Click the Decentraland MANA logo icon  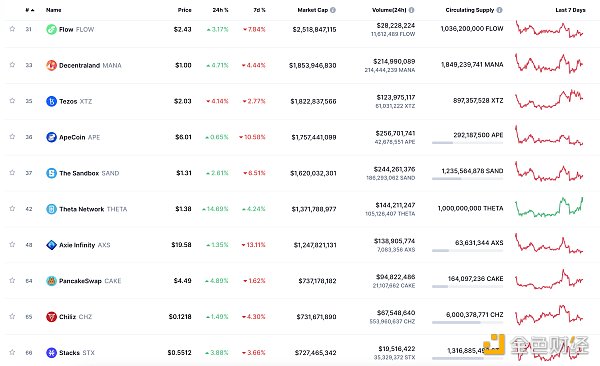[x=51, y=65]
